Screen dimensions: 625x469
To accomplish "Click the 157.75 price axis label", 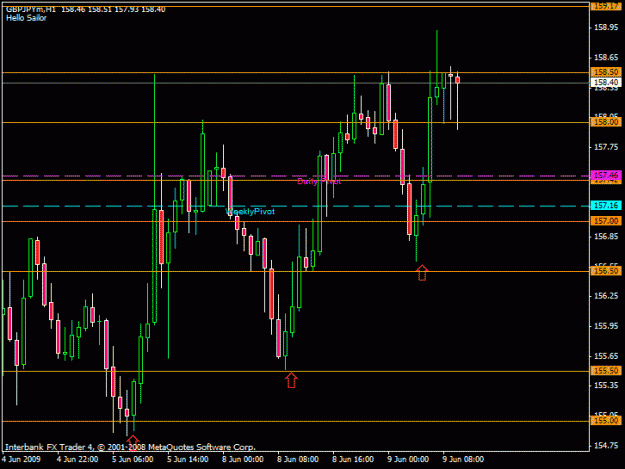I will [x=606, y=147].
